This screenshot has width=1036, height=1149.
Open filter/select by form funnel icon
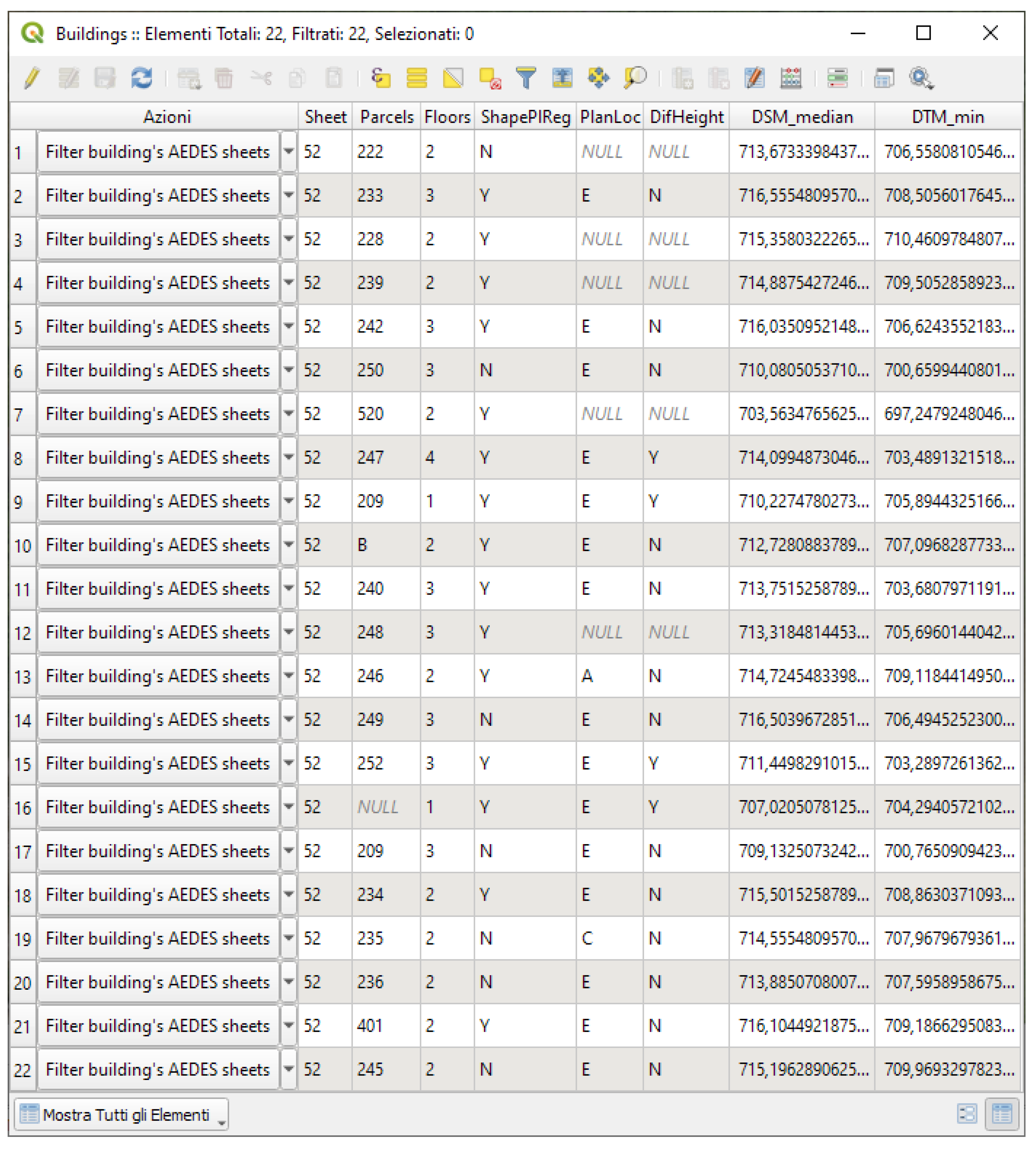[x=526, y=78]
